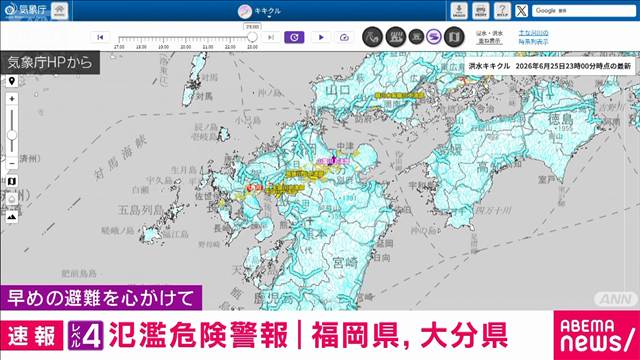The height and width of the screenshot is (360, 640).
Task: Open the playback speed gauge button
Action: [344, 37]
